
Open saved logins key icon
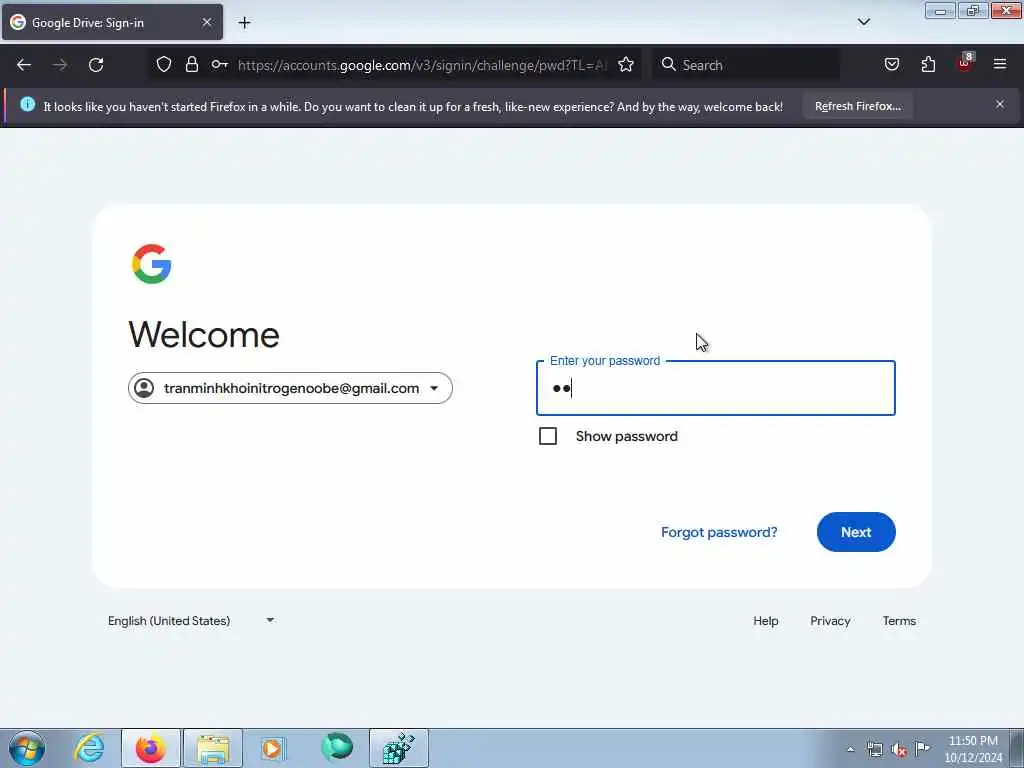[x=219, y=64]
